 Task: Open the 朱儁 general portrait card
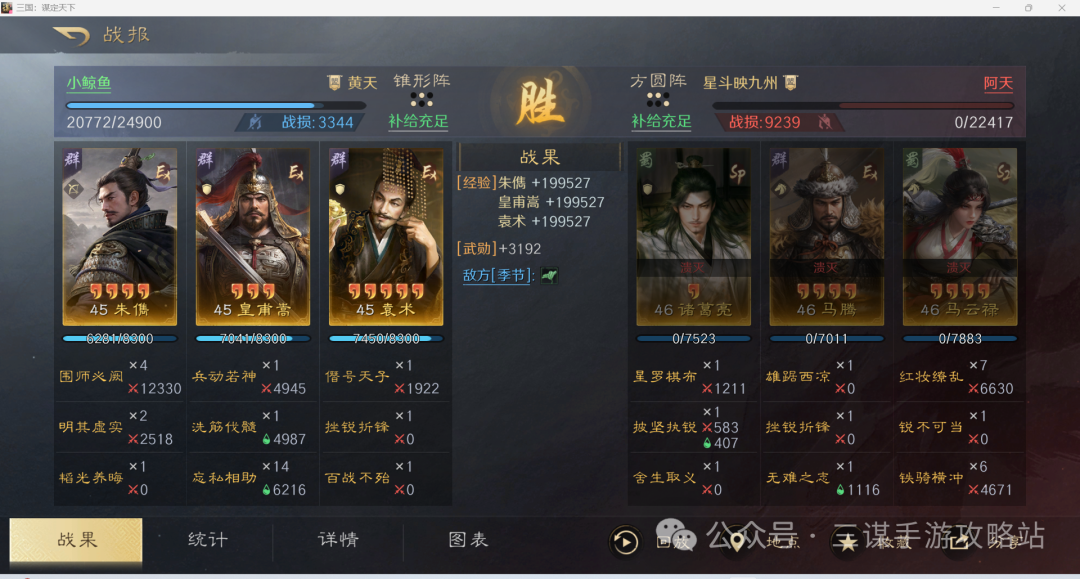[120, 236]
